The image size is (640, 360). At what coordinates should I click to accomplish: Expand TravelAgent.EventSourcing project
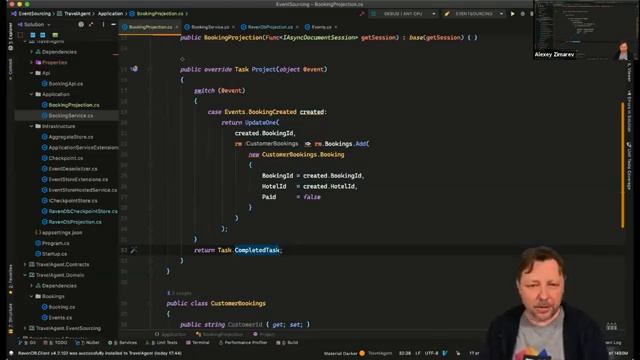click(25, 328)
